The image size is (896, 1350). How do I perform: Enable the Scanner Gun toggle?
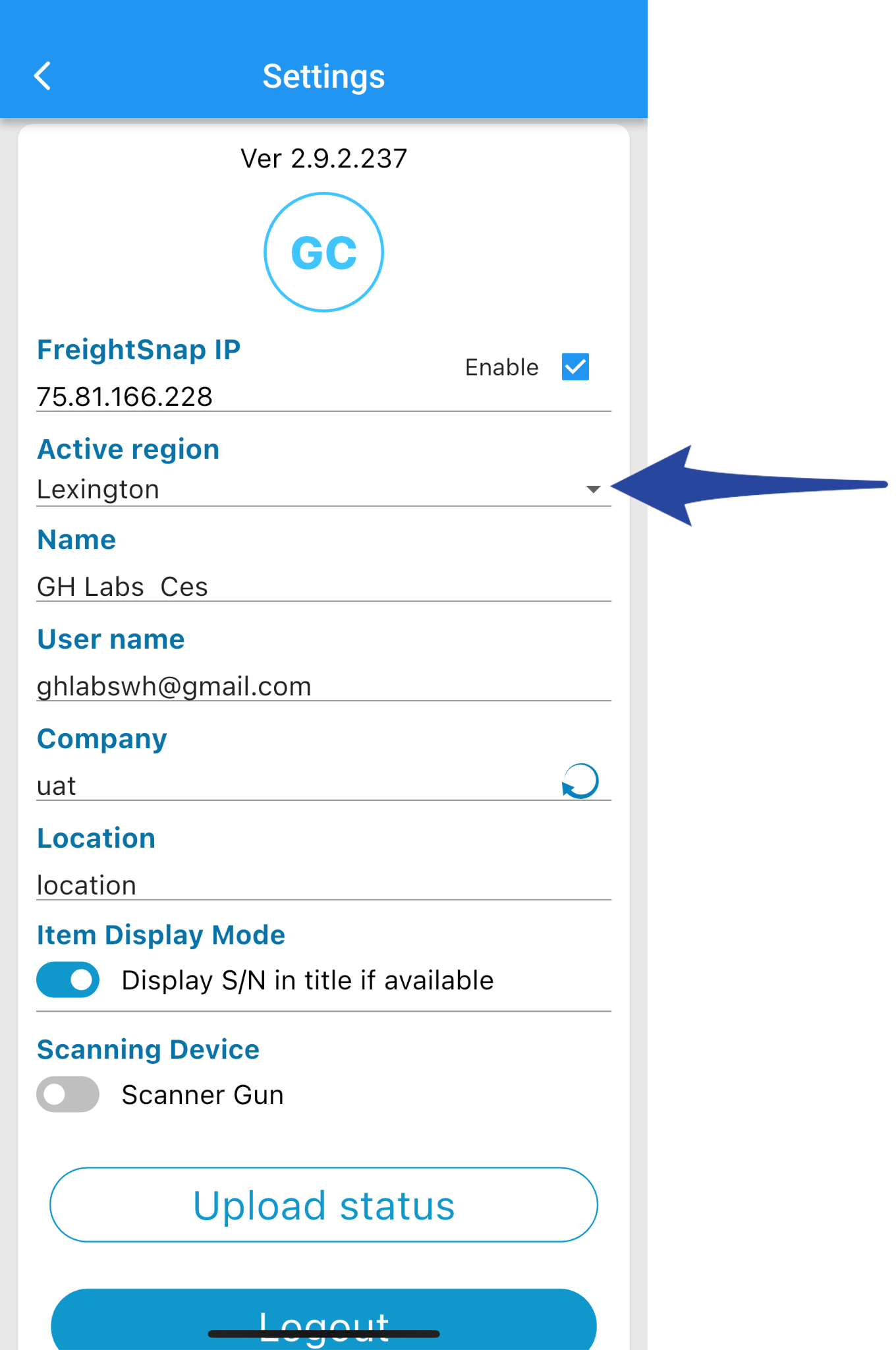68,1094
